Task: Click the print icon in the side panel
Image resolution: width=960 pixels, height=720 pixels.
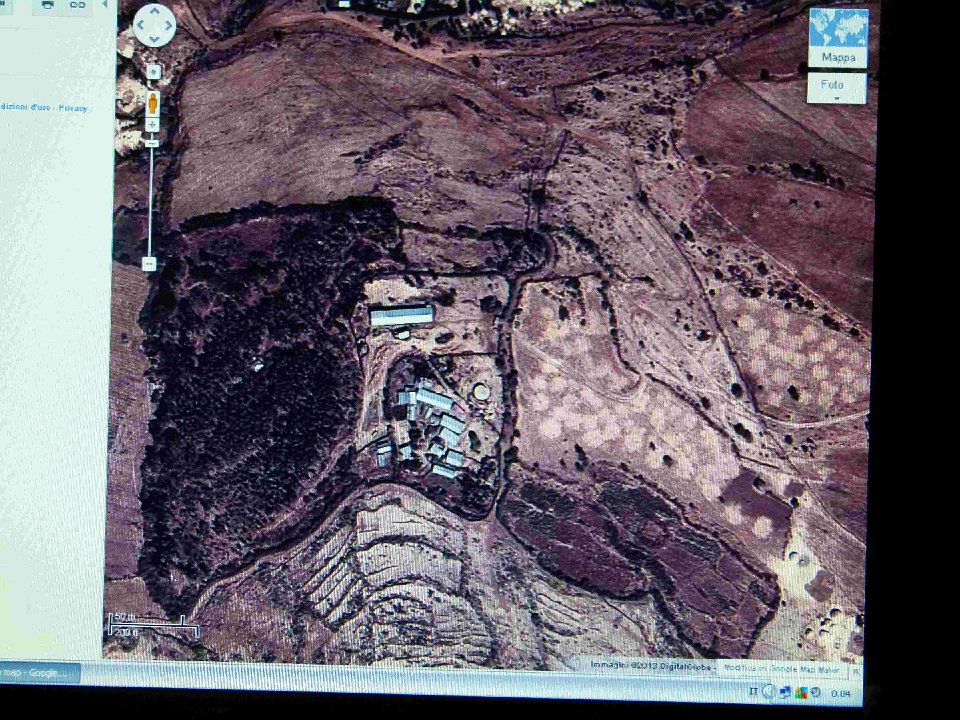Action: coord(48,6)
